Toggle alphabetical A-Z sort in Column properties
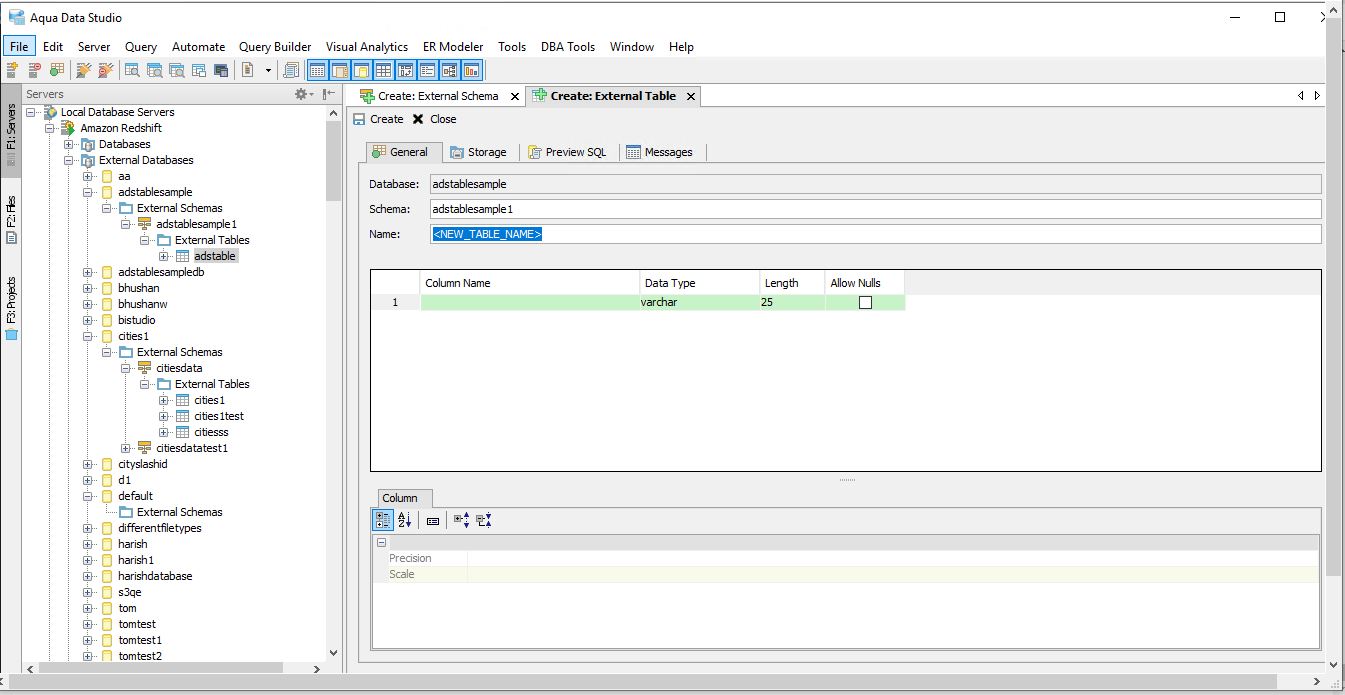Viewport: 1345px width, 695px height. pos(405,520)
